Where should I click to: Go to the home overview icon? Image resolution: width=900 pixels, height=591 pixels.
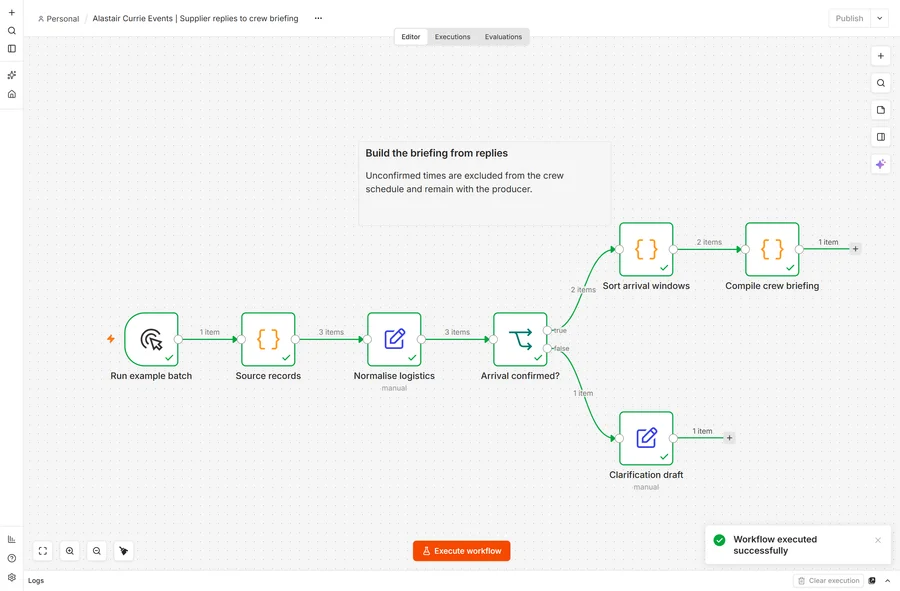pyautogui.click(x=11, y=94)
